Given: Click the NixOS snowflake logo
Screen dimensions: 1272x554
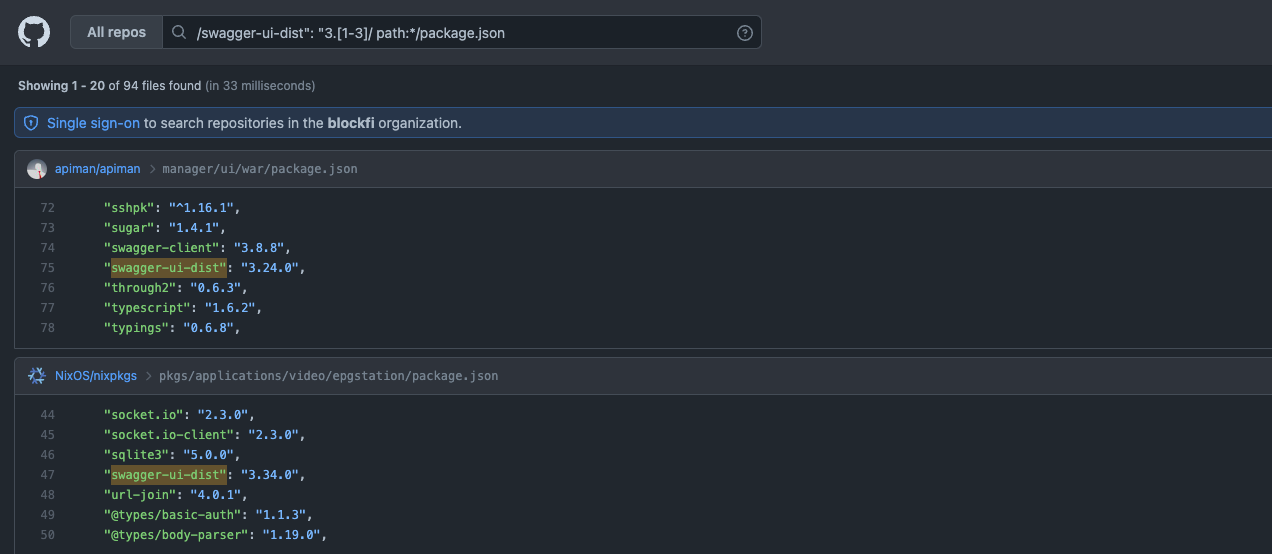Looking at the screenshot, I should (x=37, y=376).
